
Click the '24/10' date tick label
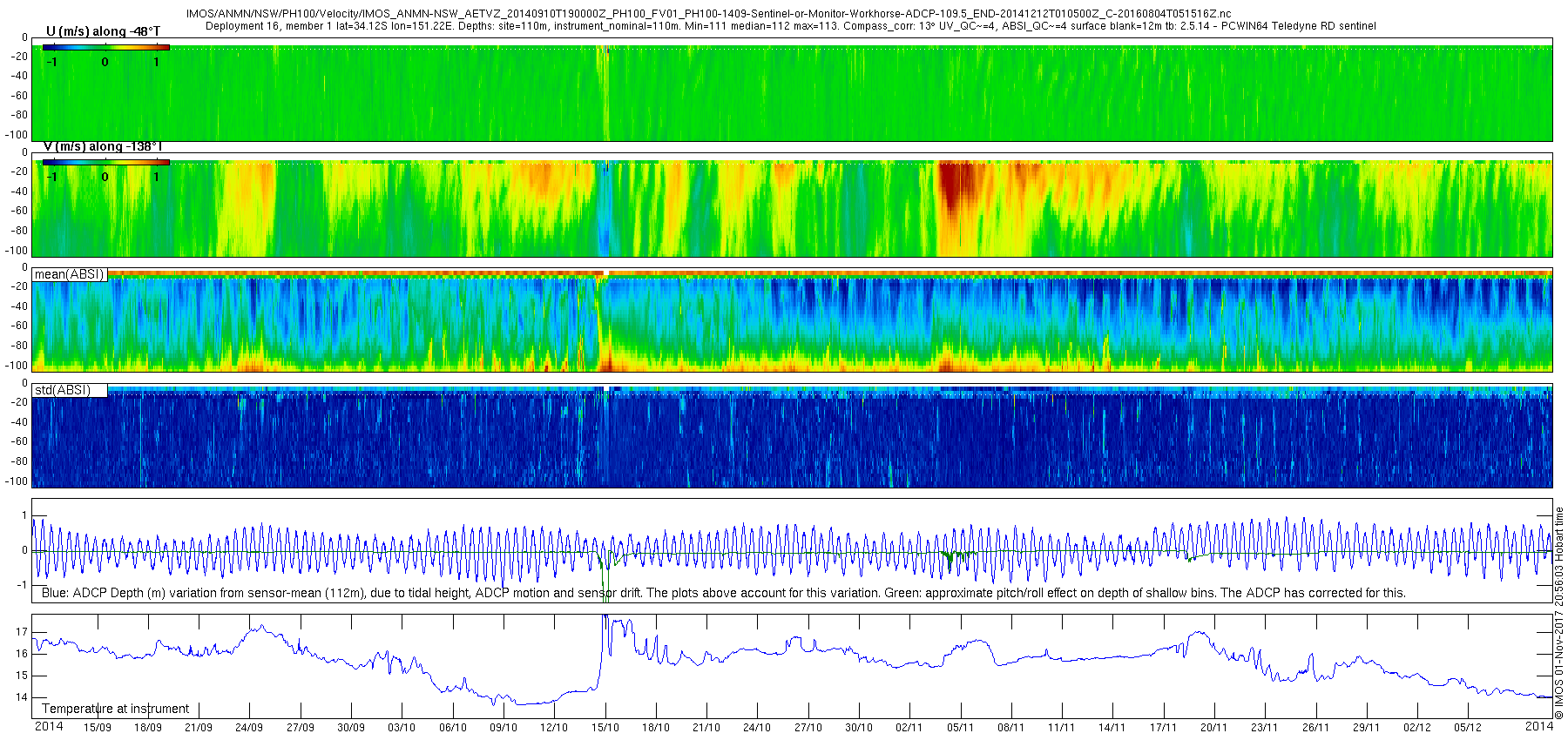coord(757,728)
